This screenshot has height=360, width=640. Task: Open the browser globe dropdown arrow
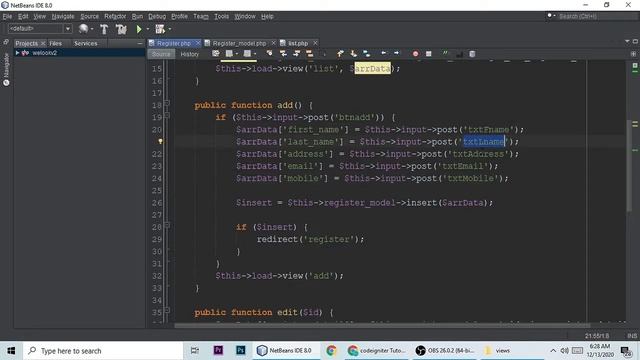[92, 29]
